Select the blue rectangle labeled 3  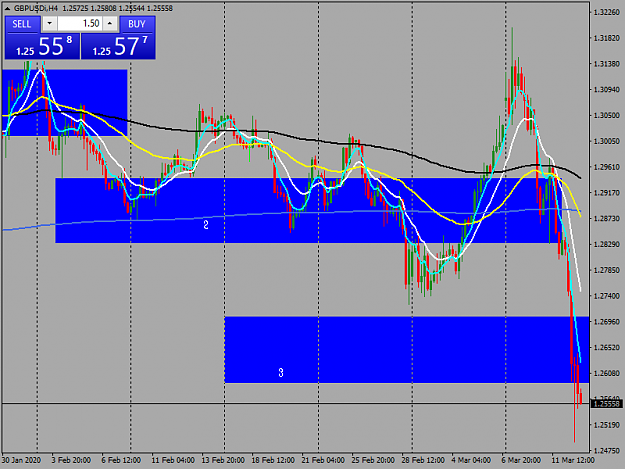[407, 350]
